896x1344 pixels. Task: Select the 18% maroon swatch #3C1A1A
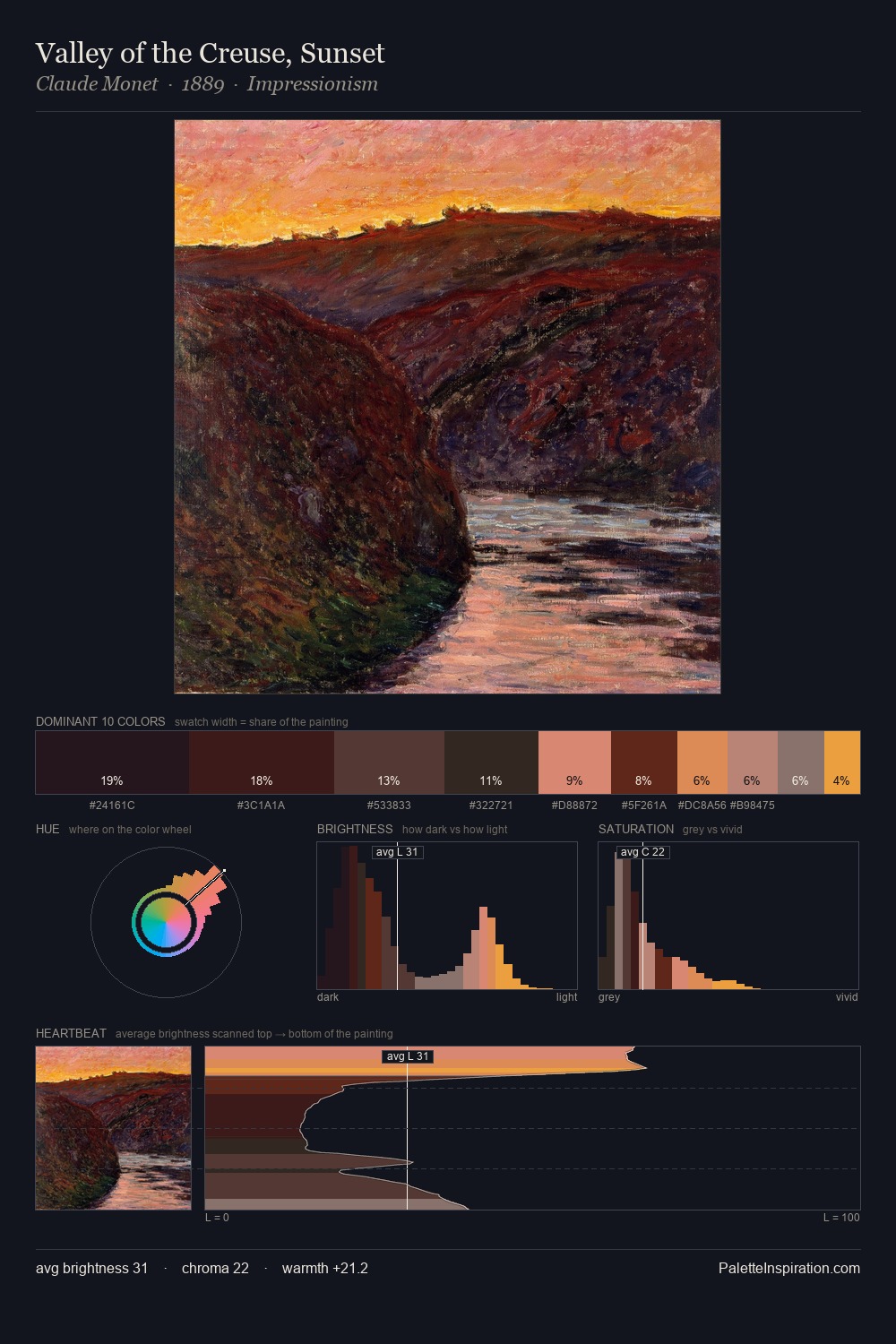tap(262, 762)
